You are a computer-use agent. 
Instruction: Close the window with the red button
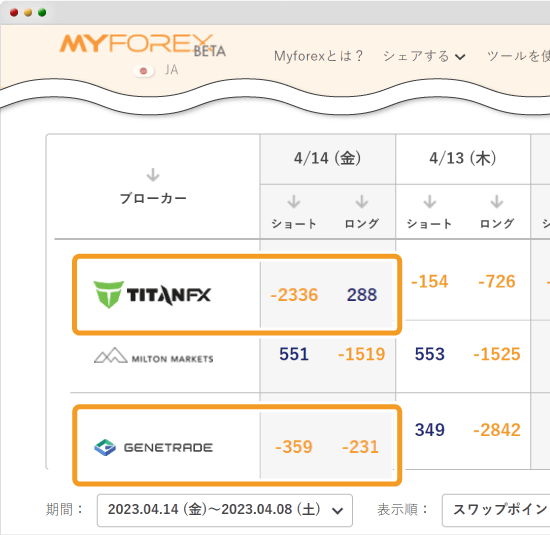[14, 13]
